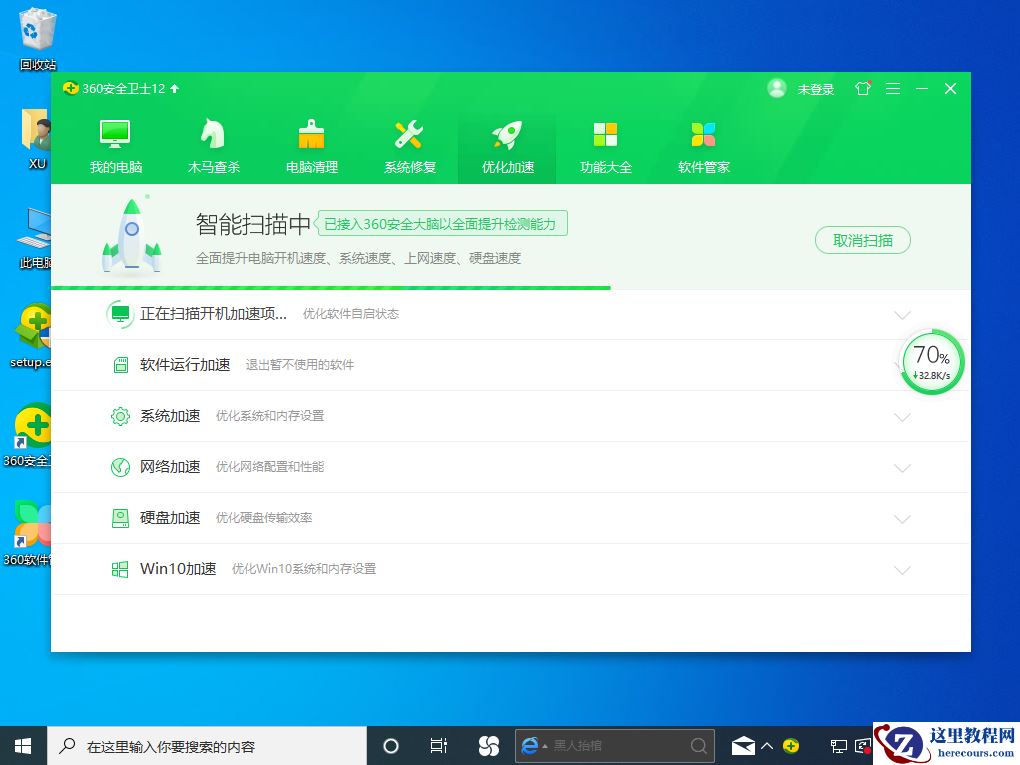Click the 硬盘加速 disk icon
Screen dimensions: 1020x765
(121, 518)
